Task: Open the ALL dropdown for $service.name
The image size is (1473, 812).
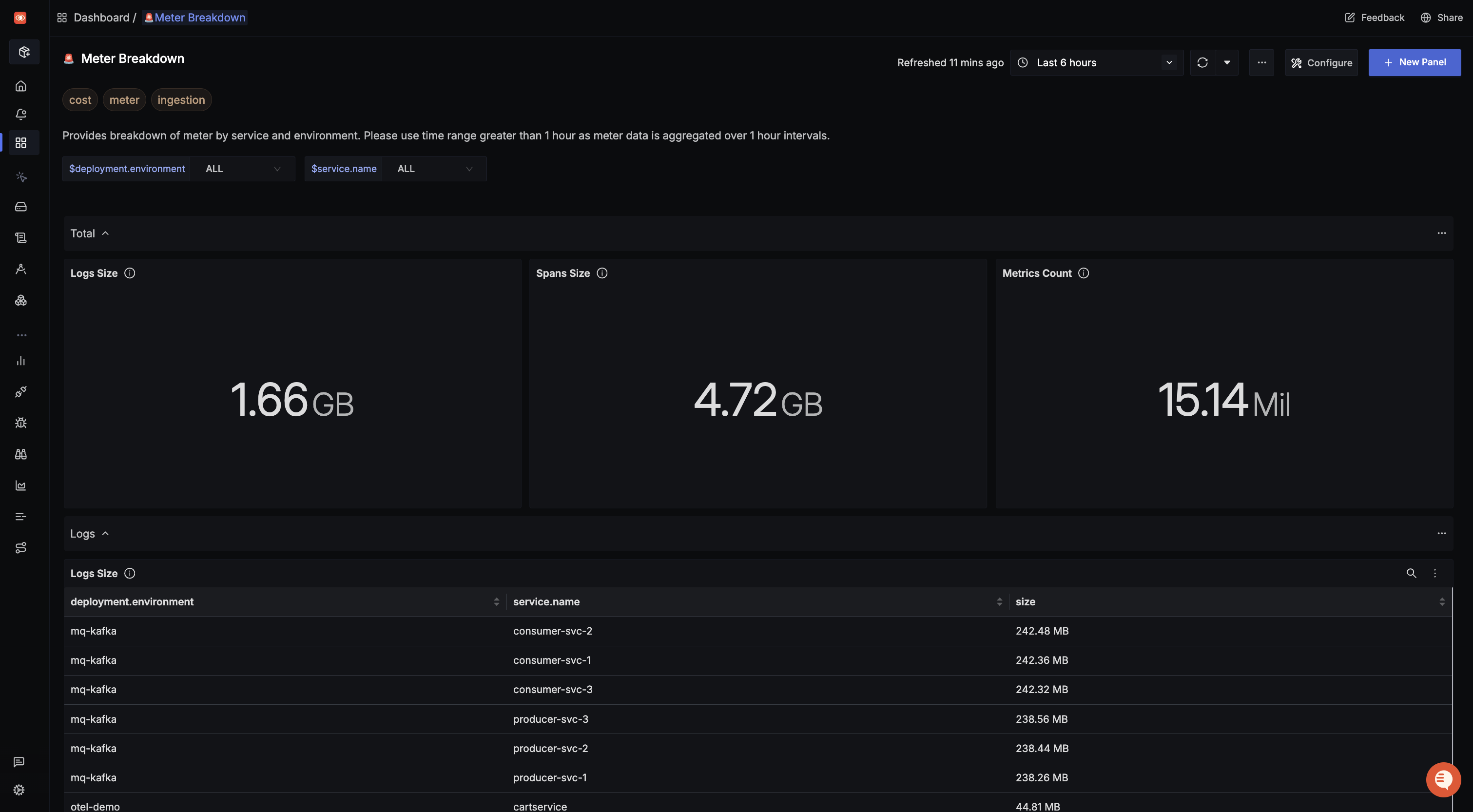Action: click(x=435, y=168)
